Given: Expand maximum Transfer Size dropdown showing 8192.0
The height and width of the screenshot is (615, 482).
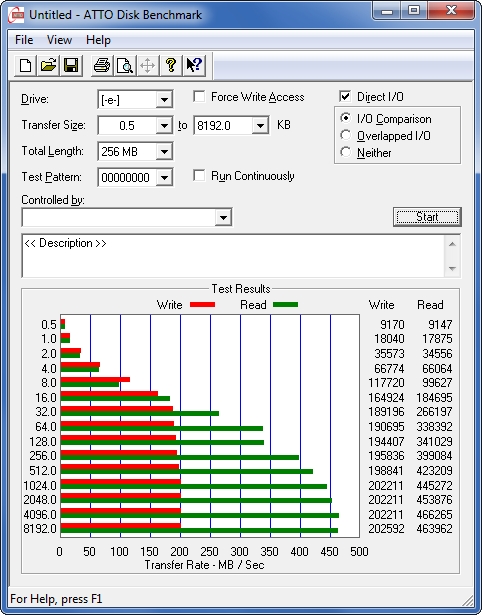Looking at the screenshot, I should pyautogui.click(x=260, y=126).
